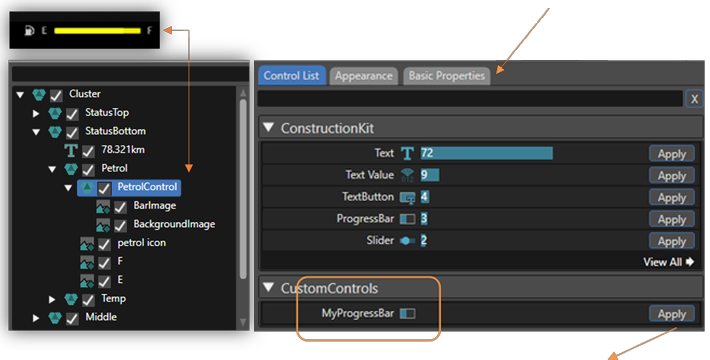Click the Text Value control icon

click(x=407, y=175)
